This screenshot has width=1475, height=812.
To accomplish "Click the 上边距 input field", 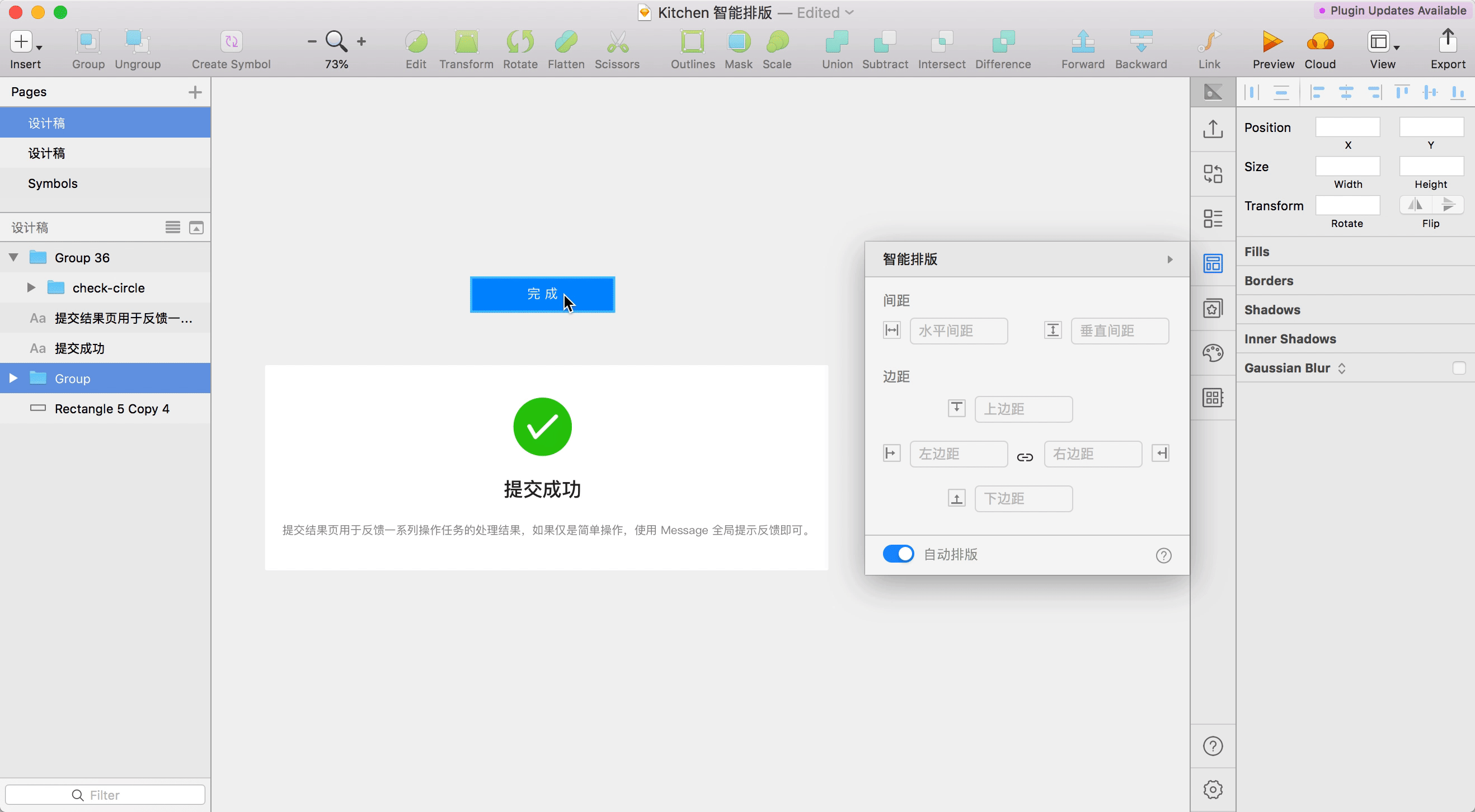I will point(1023,409).
